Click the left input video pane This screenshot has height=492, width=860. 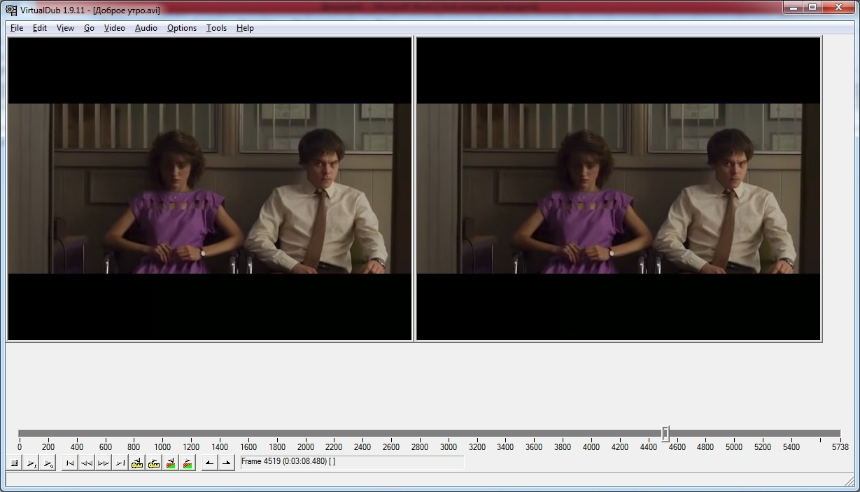(210, 189)
